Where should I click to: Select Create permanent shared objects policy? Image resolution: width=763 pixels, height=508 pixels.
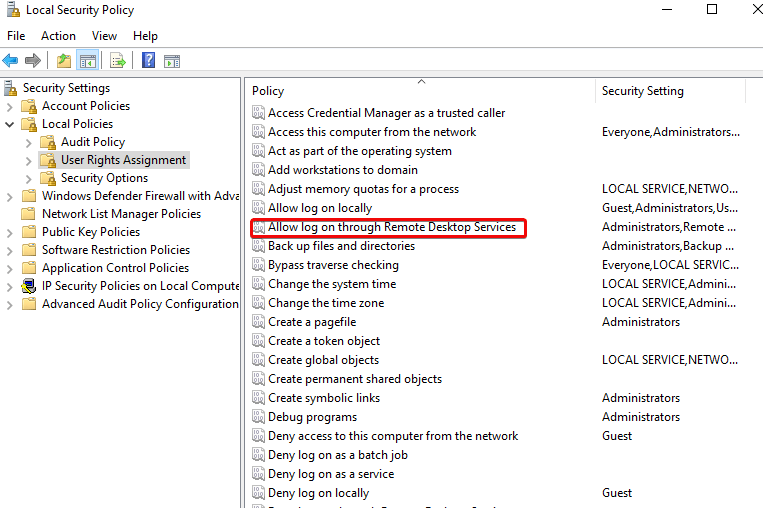click(x=355, y=379)
